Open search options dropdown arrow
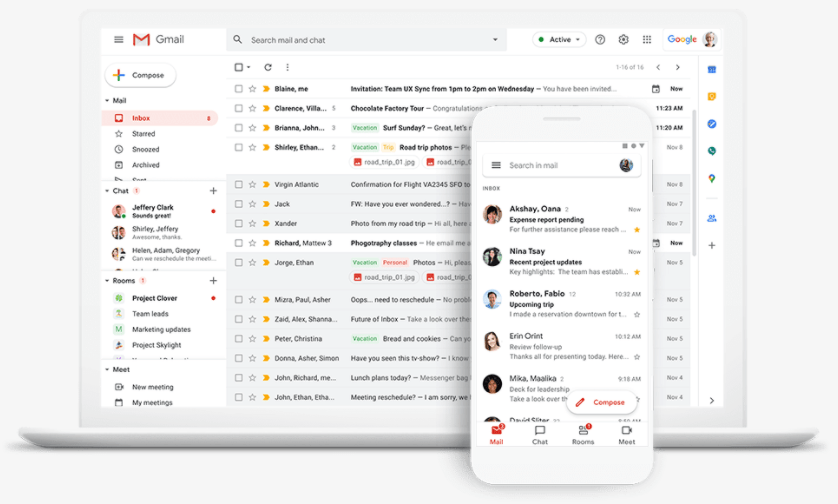 [x=495, y=40]
